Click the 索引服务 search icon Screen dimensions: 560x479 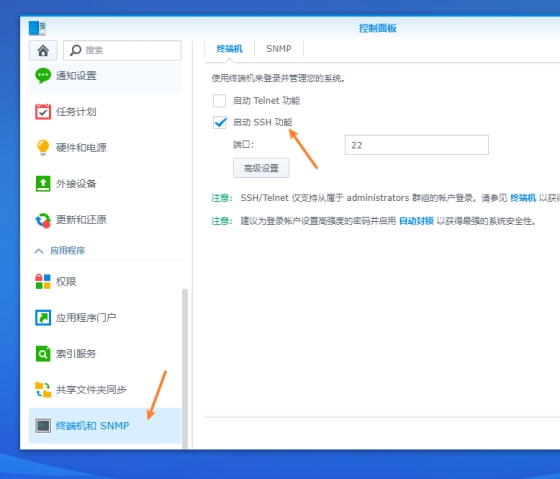click(43, 354)
